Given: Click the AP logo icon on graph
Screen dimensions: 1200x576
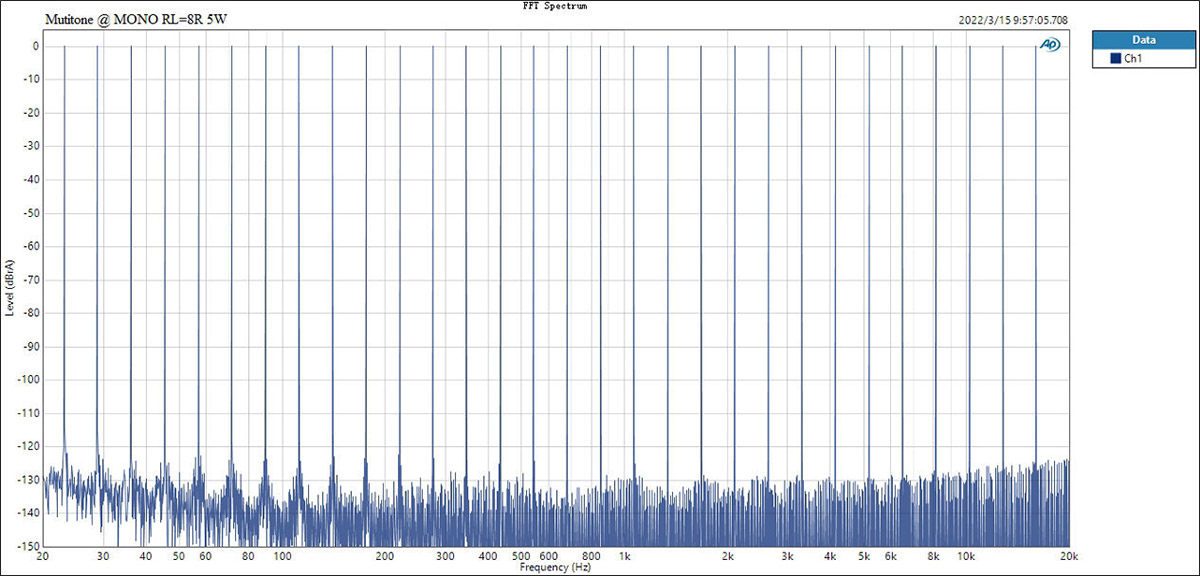Looking at the screenshot, I should pos(1051,44).
